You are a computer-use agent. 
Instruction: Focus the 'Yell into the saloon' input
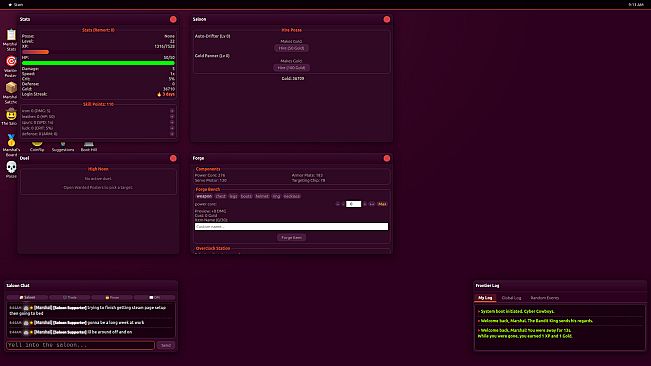81,345
